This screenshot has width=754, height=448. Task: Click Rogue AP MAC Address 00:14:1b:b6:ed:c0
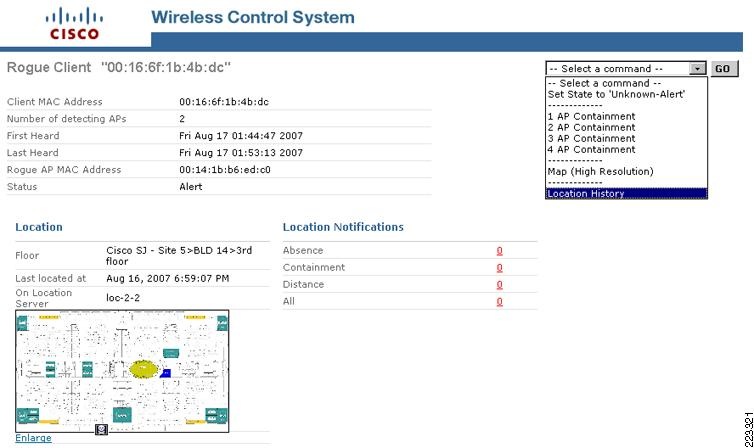[225, 170]
